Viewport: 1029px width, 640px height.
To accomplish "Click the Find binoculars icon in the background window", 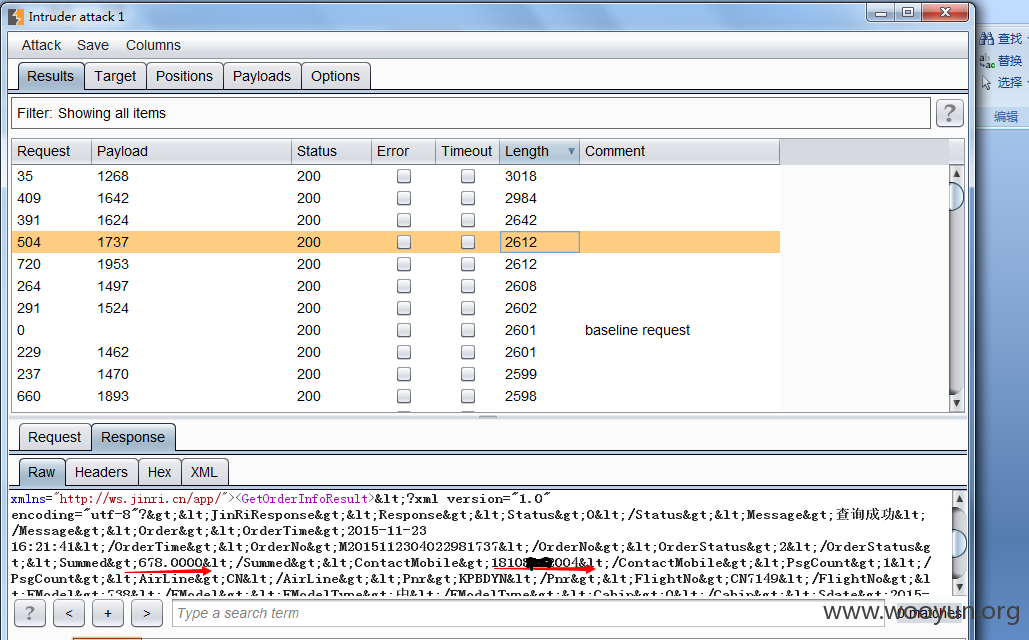I will 986,39.
